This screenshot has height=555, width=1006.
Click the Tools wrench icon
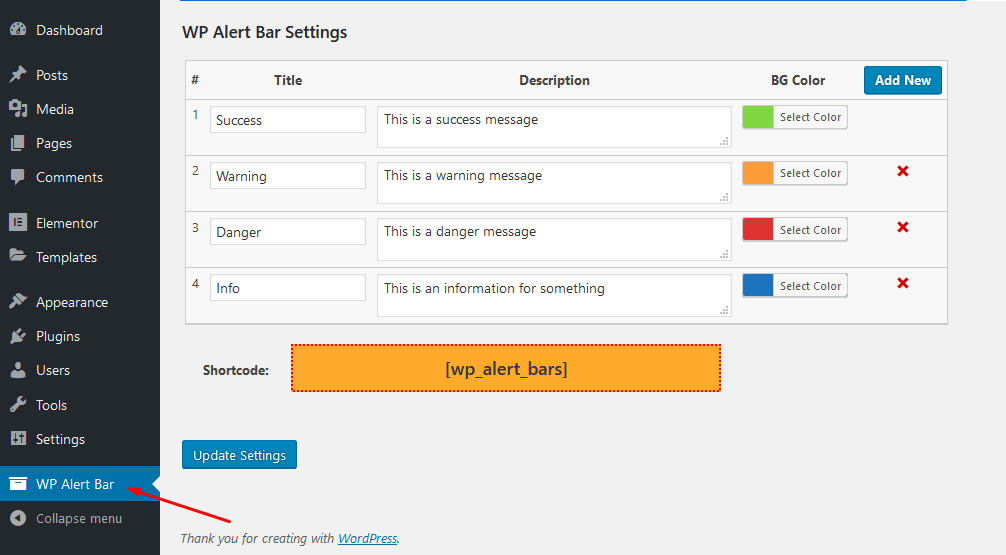[x=18, y=404]
